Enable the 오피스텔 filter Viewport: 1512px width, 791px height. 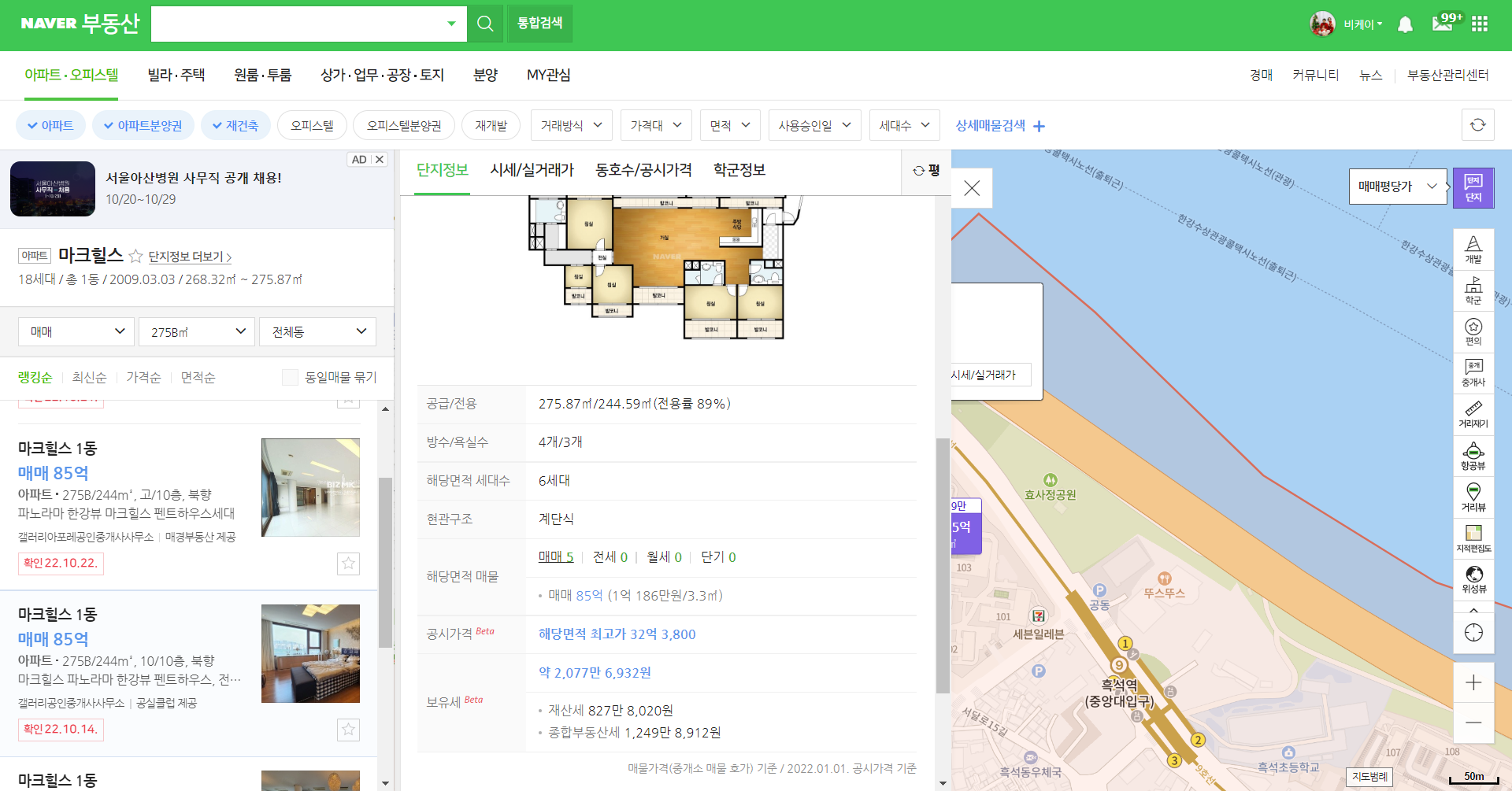coord(312,125)
